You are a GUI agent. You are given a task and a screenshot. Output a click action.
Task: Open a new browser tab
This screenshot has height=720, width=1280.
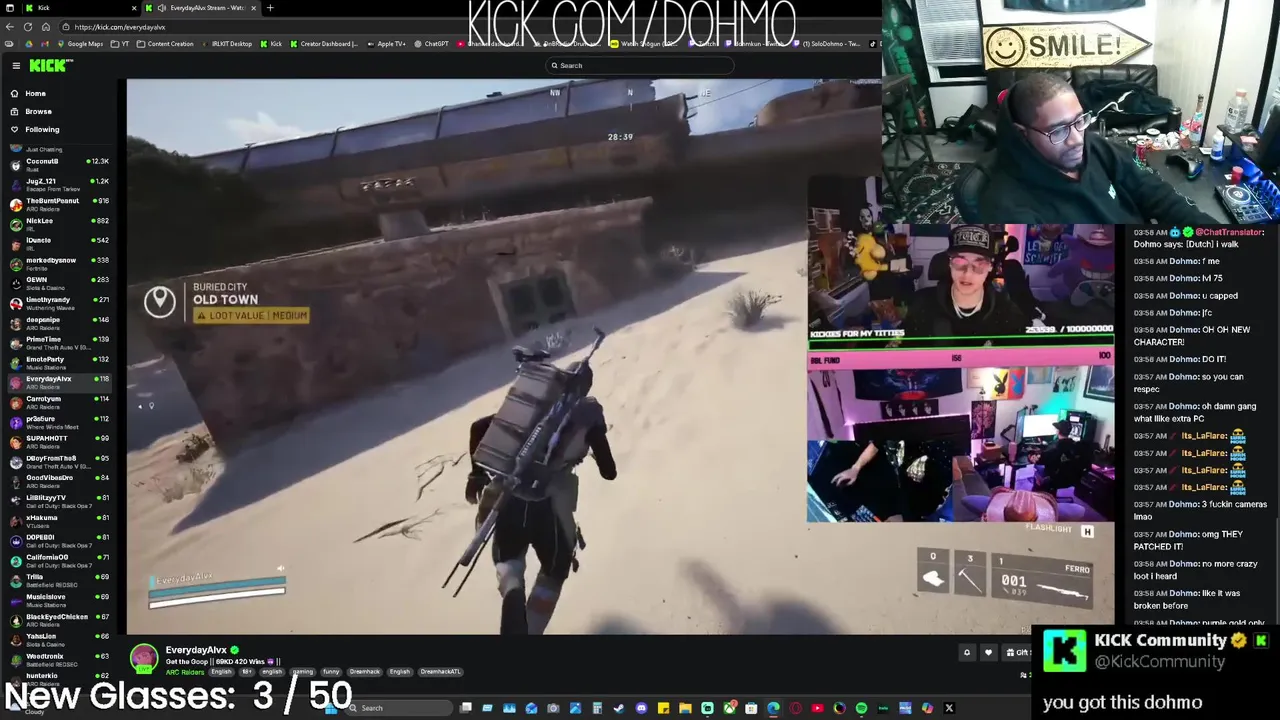pos(270,8)
